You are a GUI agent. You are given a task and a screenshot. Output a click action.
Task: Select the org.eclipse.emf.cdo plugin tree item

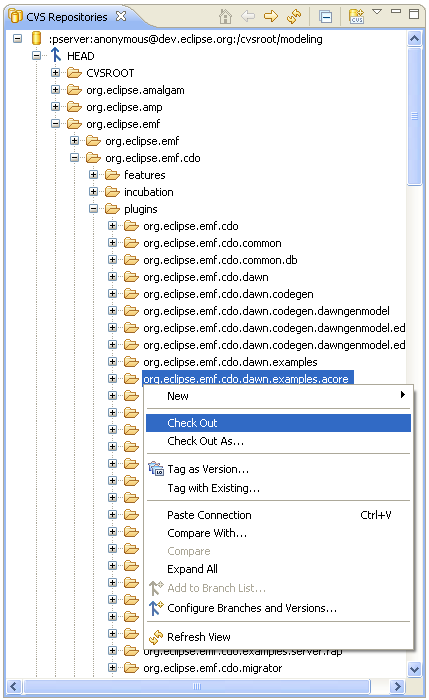coord(191,226)
